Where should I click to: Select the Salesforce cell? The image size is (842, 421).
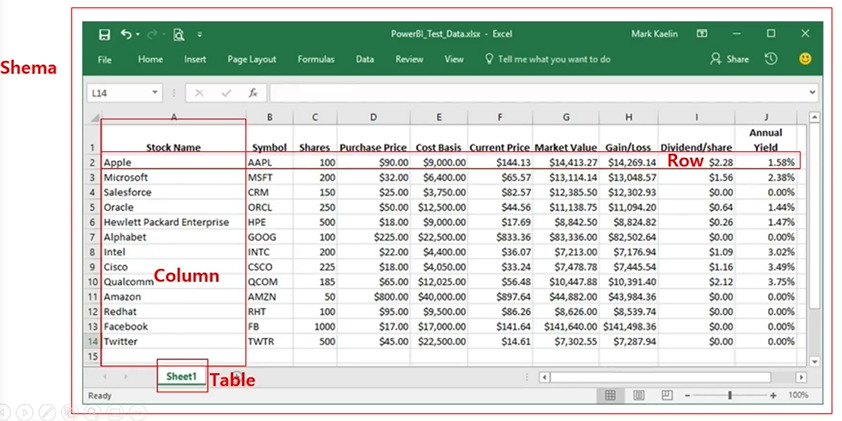pyautogui.click(x=173, y=192)
